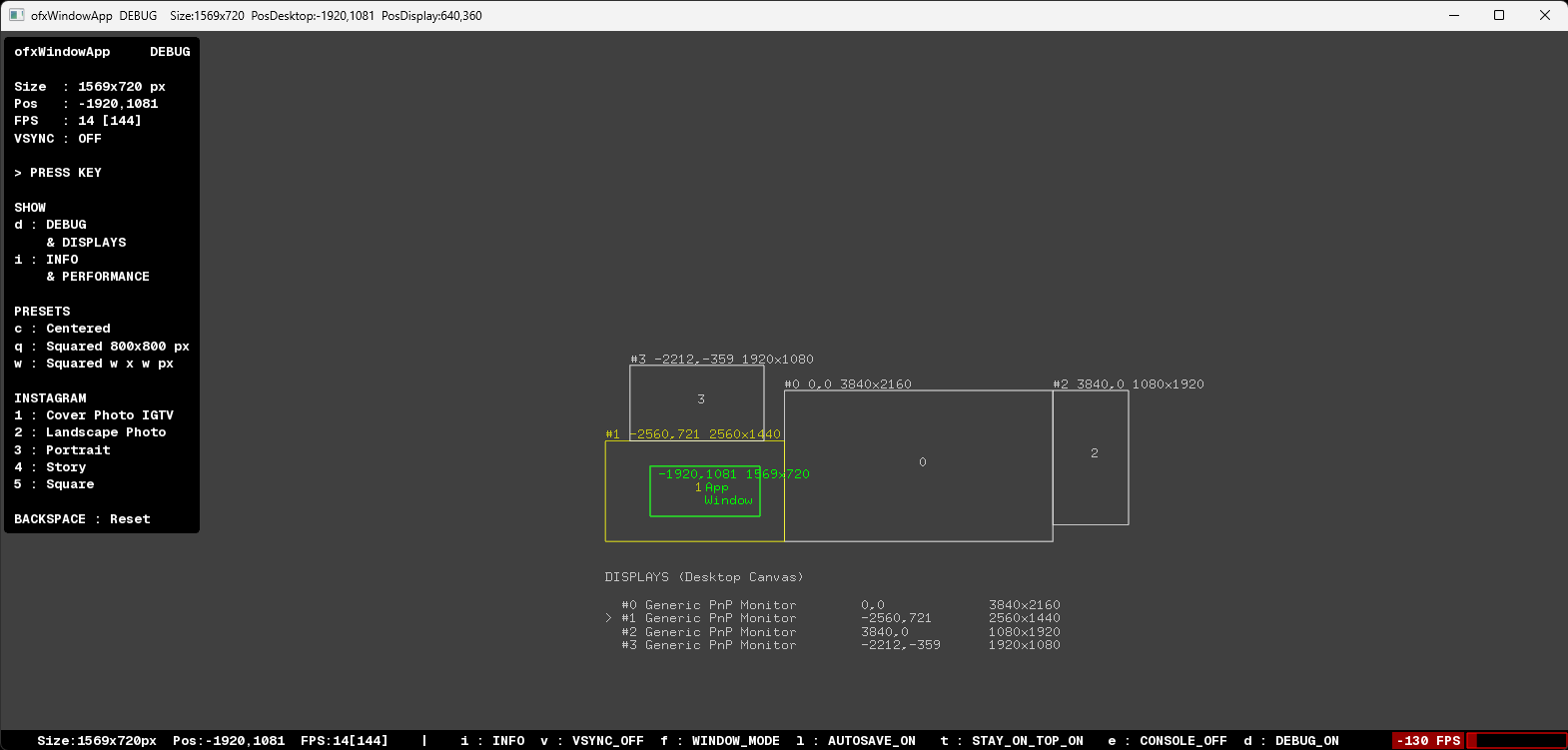Select the 'w : Squared w x w px' preset
The height and width of the screenshot is (750, 1568).
94,364
